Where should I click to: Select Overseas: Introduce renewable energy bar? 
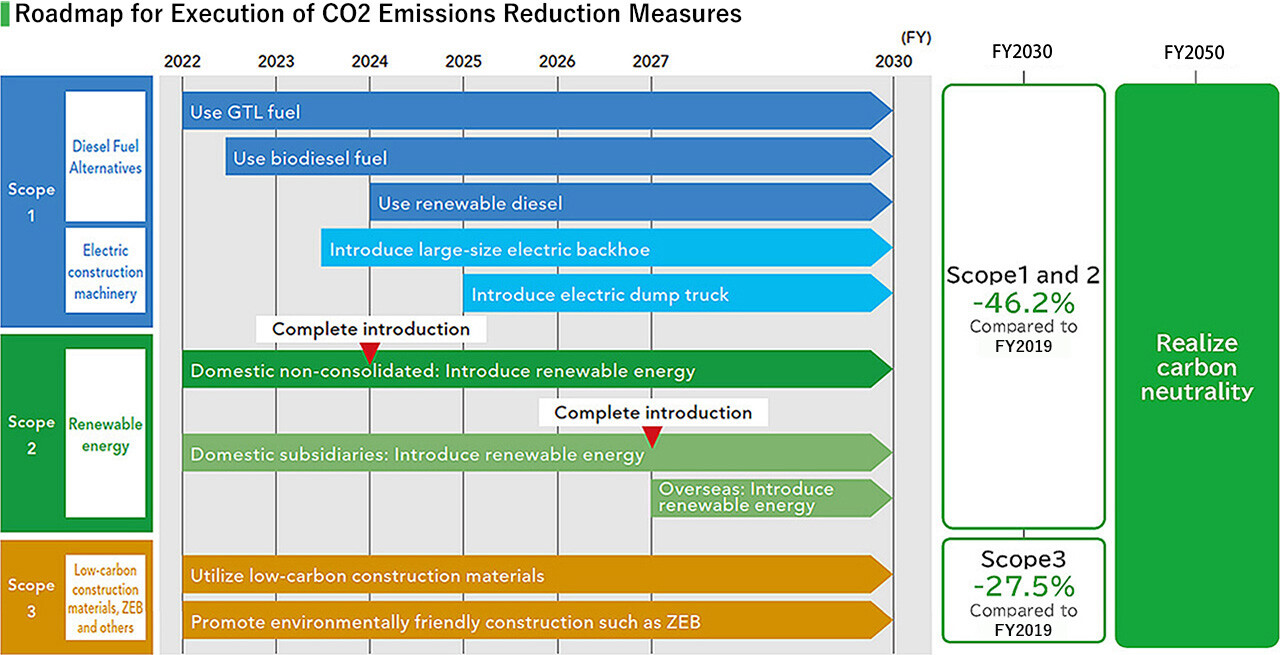770,497
